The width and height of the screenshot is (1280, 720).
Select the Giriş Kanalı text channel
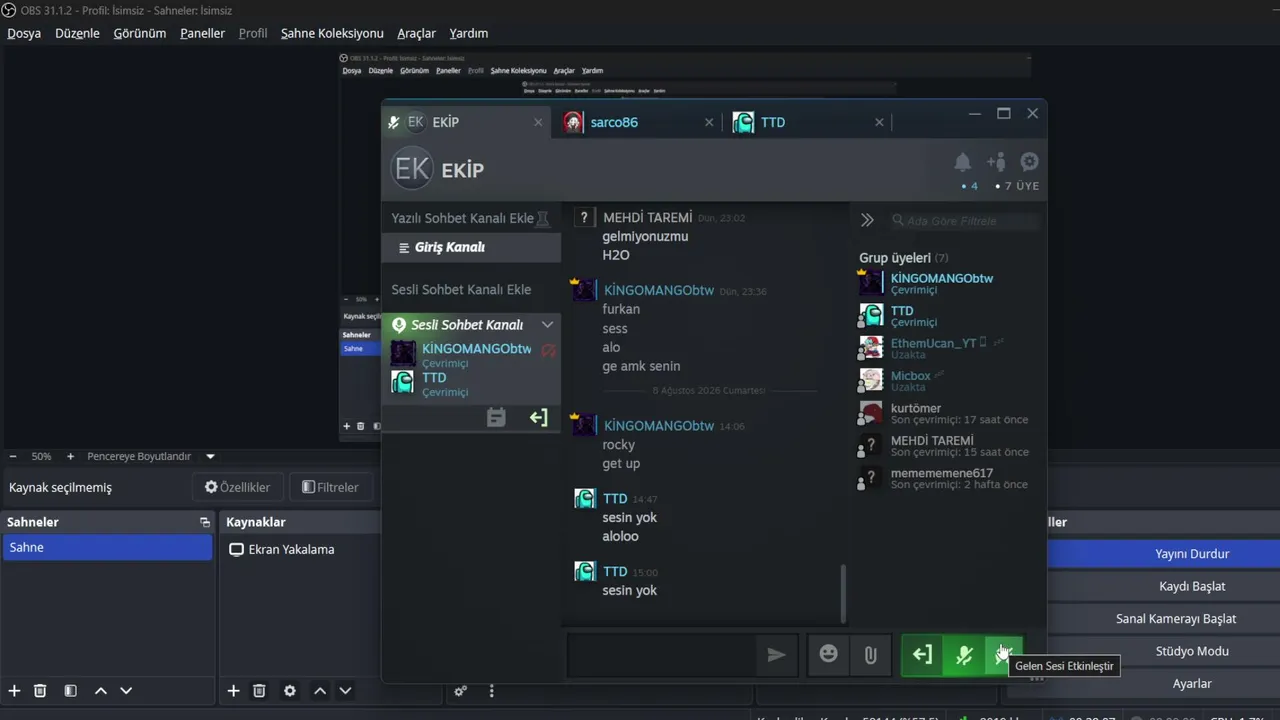pyautogui.click(x=471, y=247)
